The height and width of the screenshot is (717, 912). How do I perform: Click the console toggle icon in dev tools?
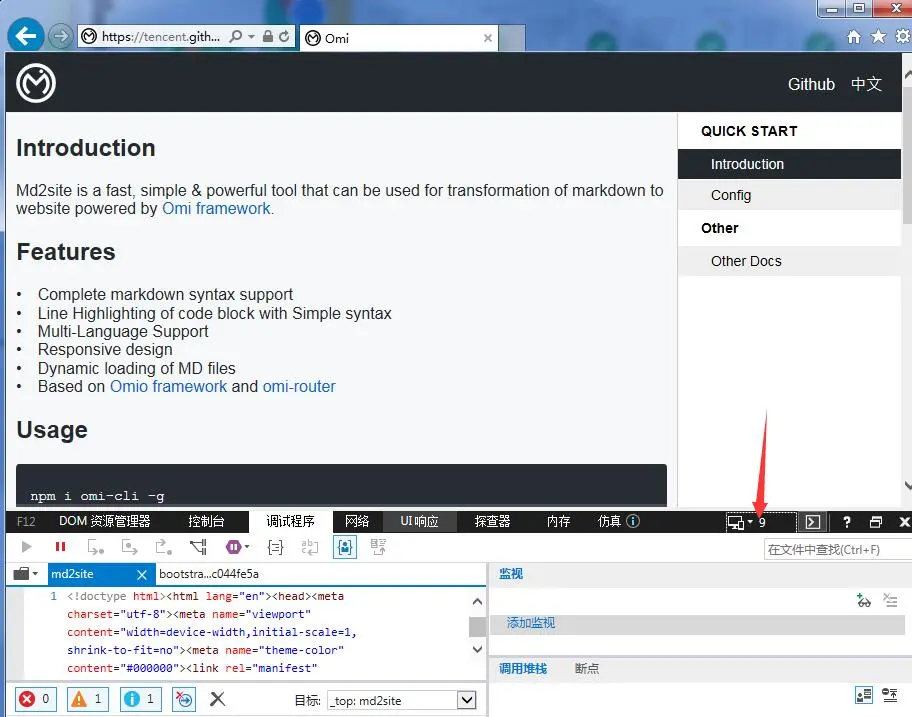(x=813, y=522)
